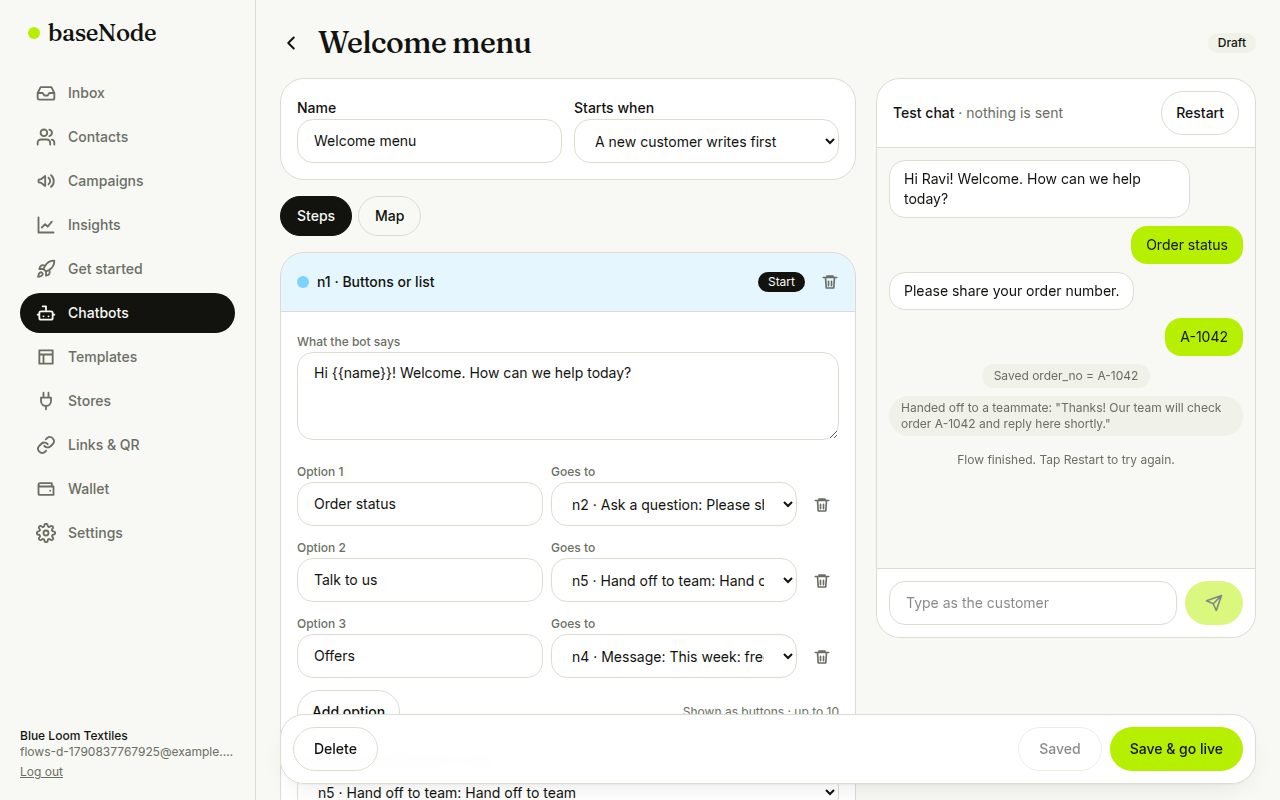Change Order status Goes to dropdown

tap(674, 505)
